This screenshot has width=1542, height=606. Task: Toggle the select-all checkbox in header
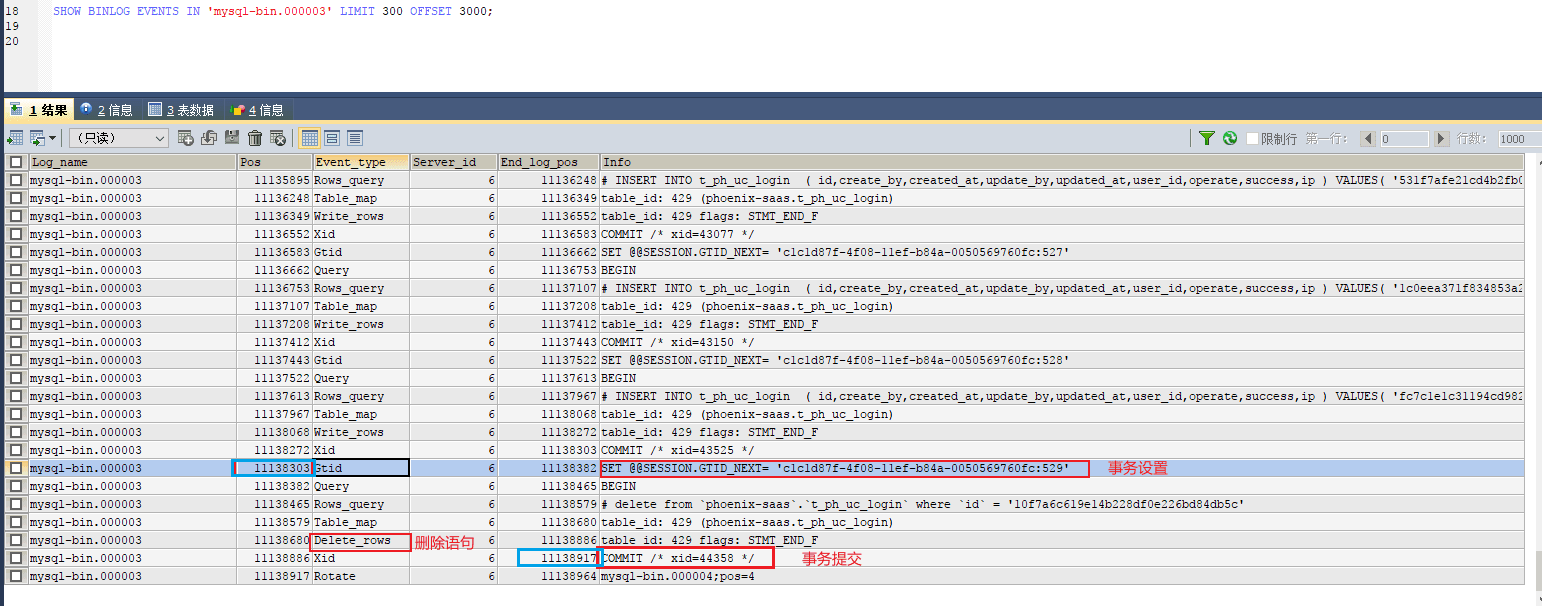coord(15,162)
